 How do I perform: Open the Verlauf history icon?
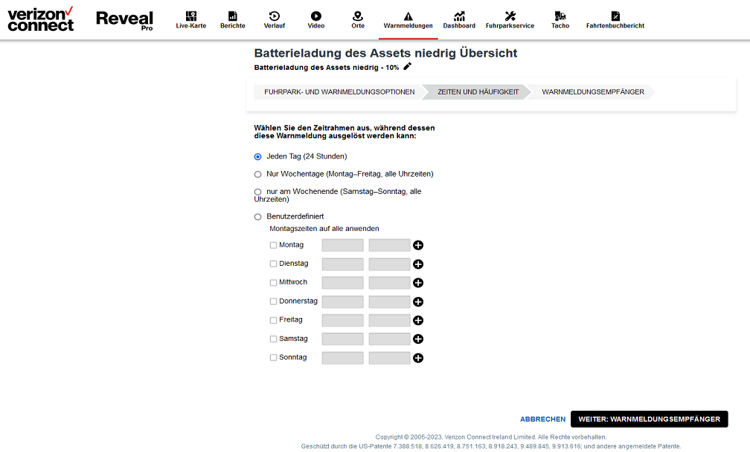[274, 16]
